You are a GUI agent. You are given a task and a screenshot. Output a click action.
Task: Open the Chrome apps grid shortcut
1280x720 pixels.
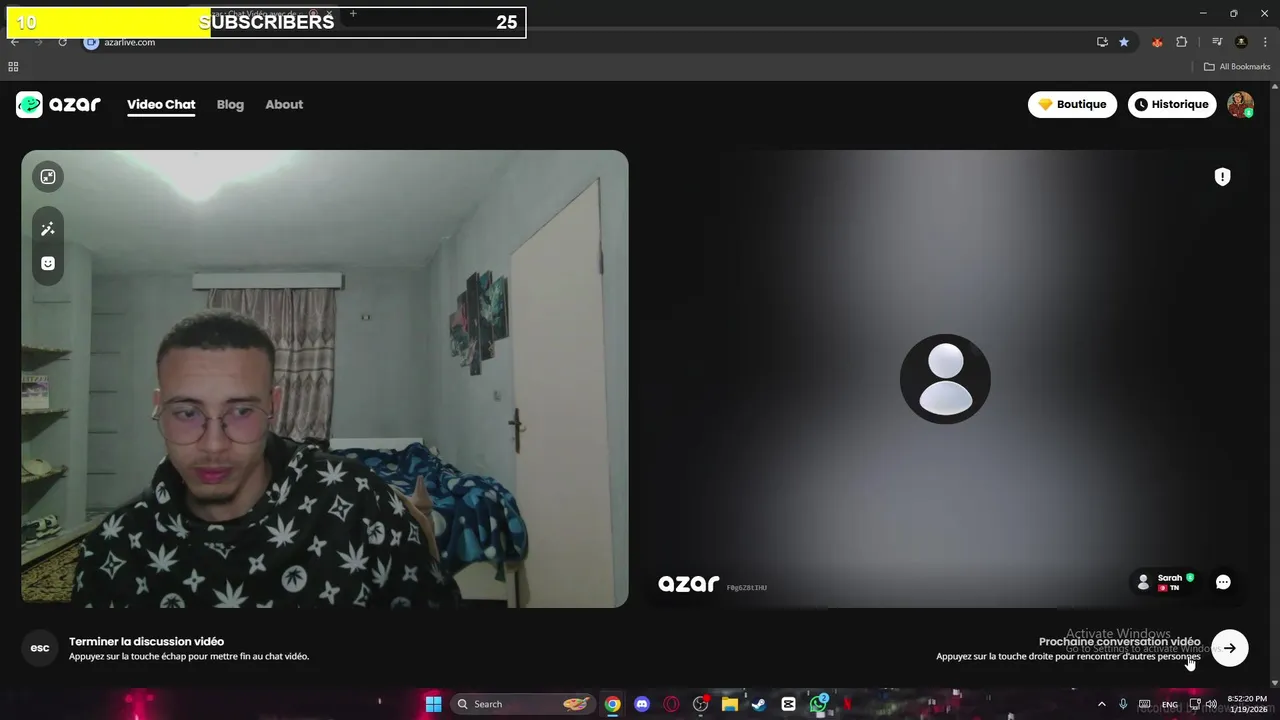pos(13,67)
